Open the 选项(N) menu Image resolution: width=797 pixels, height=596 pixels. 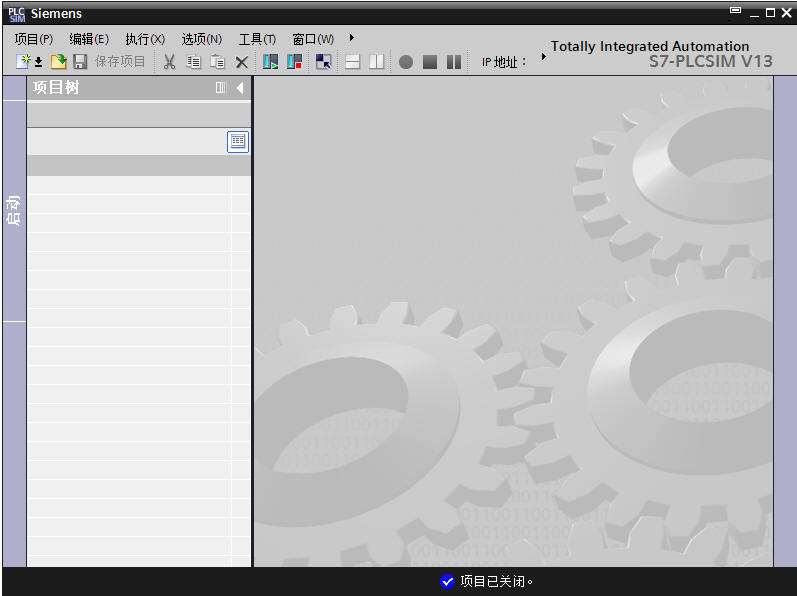point(201,39)
